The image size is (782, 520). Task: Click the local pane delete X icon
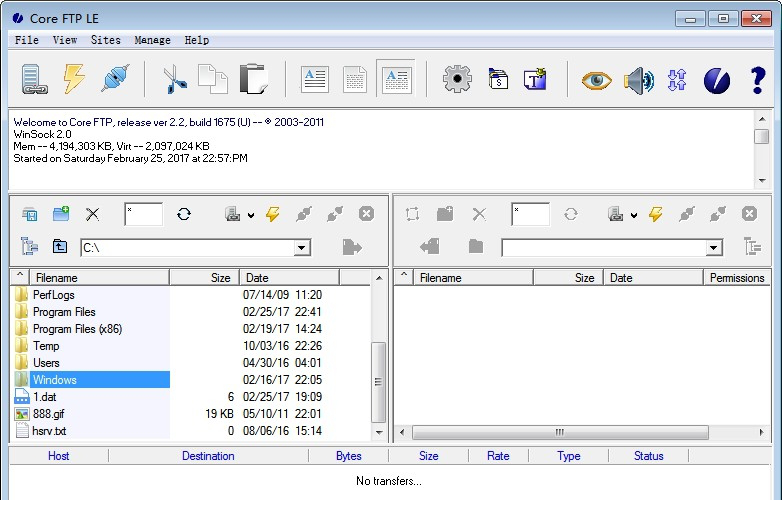tap(92, 214)
